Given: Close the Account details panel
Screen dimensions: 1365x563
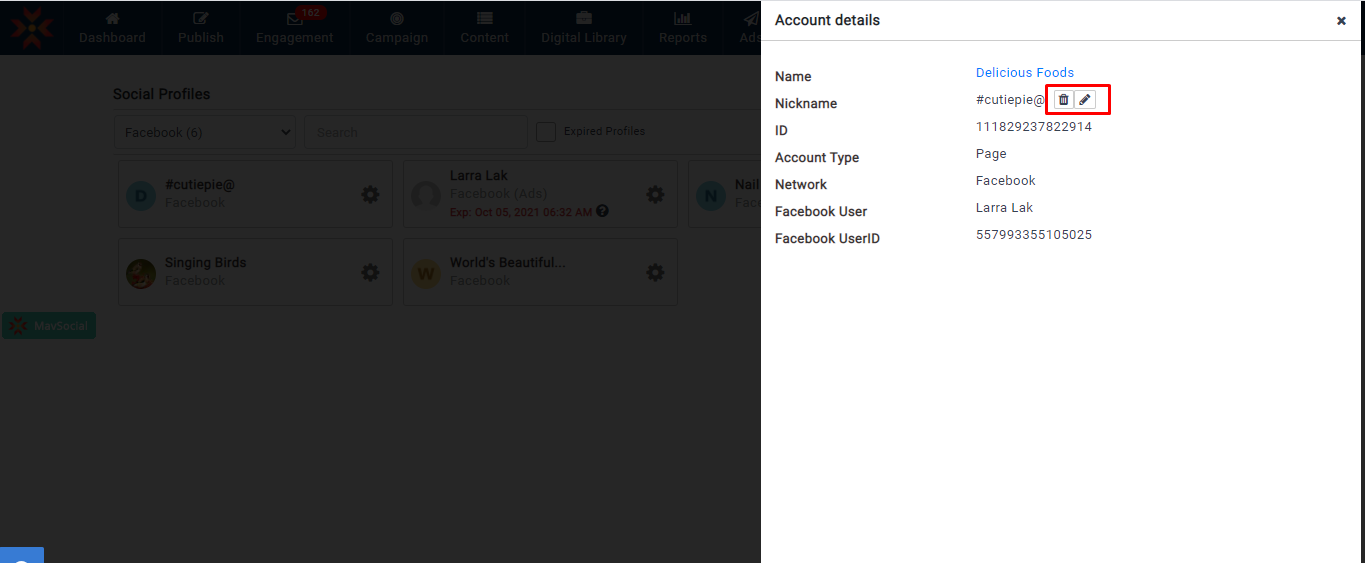Looking at the screenshot, I should [1341, 21].
